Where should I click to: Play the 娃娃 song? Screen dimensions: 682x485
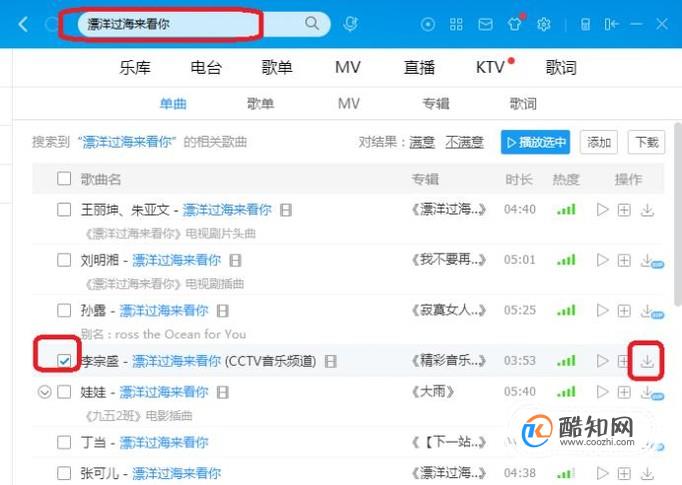(602, 392)
